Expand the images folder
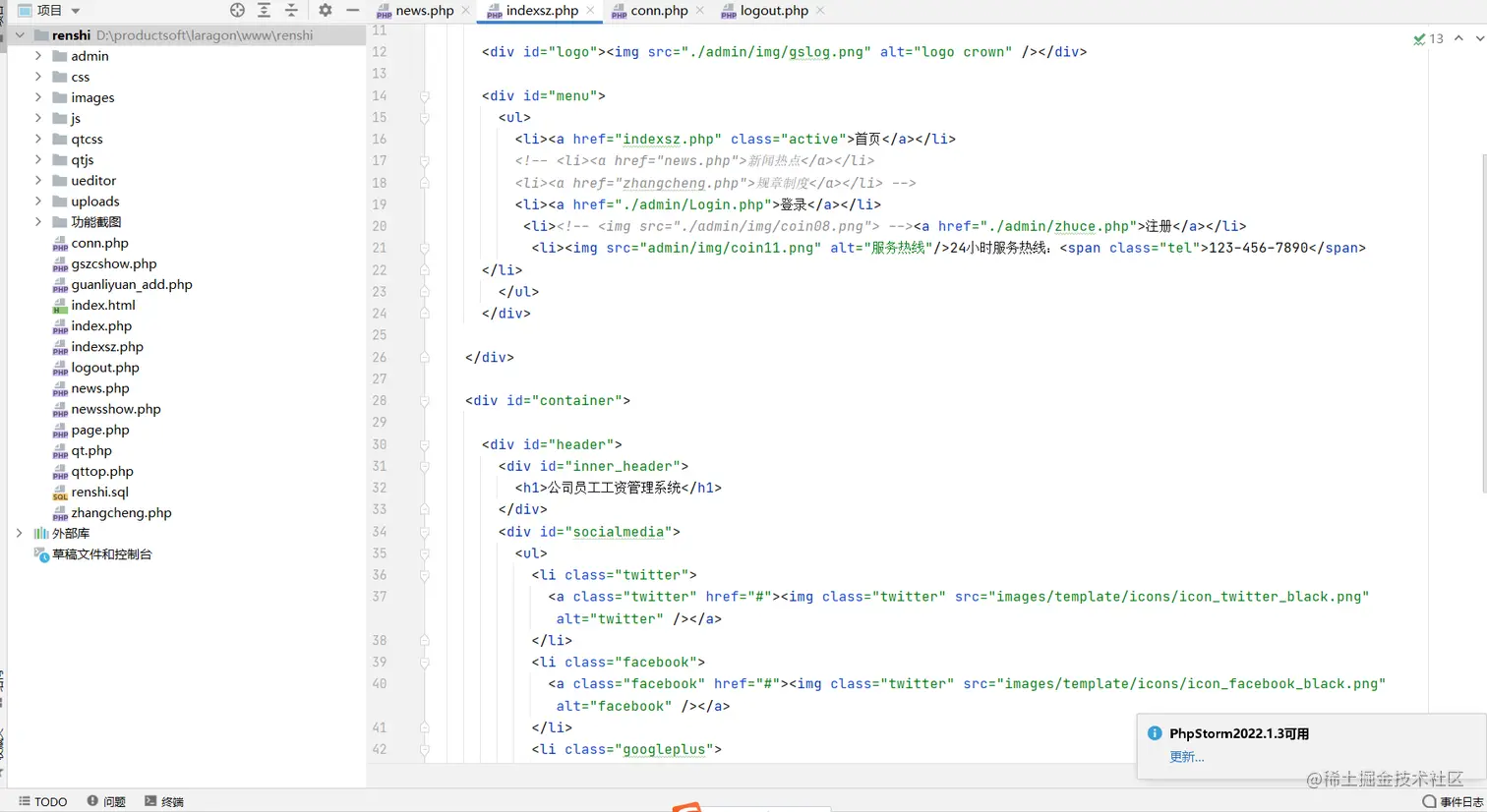1487x812 pixels. [x=38, y=97]
